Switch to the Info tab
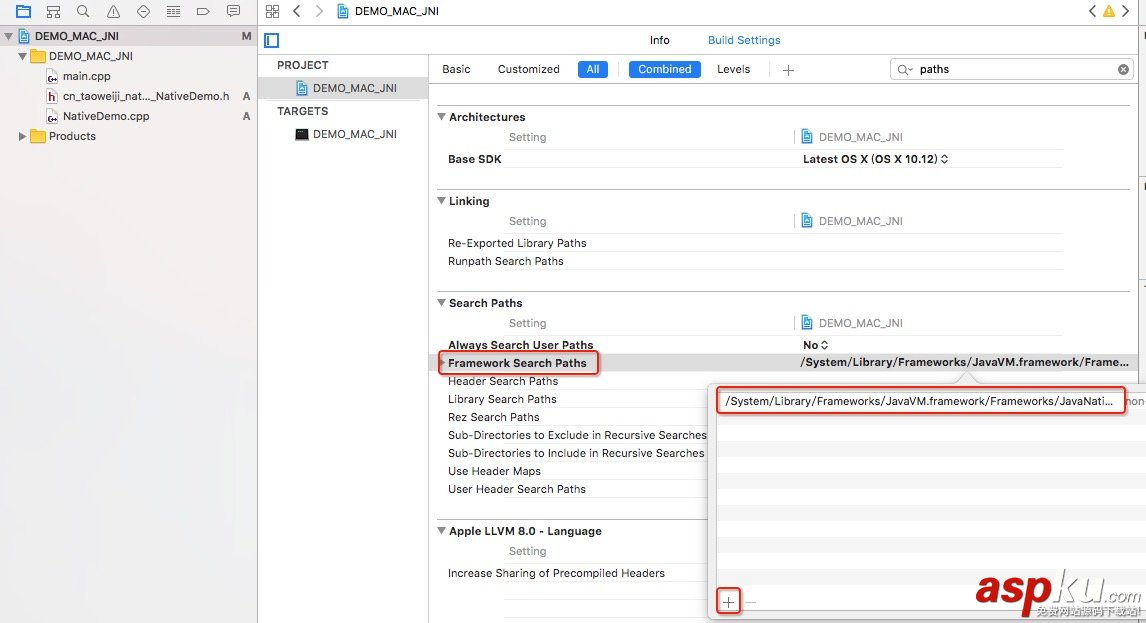Screen dimensions: 1146x623 point(659,40)
